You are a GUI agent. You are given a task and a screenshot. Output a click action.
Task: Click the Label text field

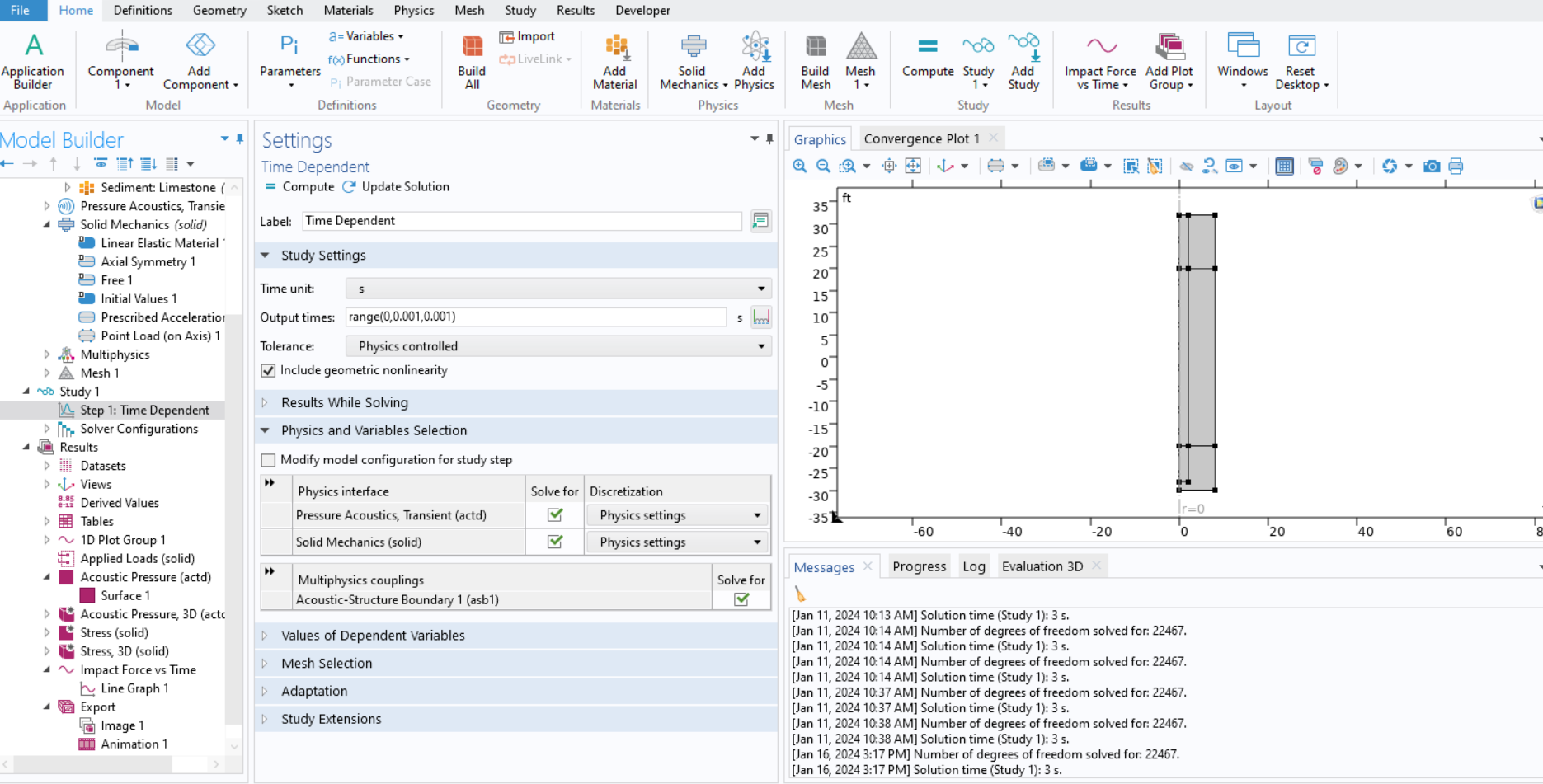tap(522, 221)
